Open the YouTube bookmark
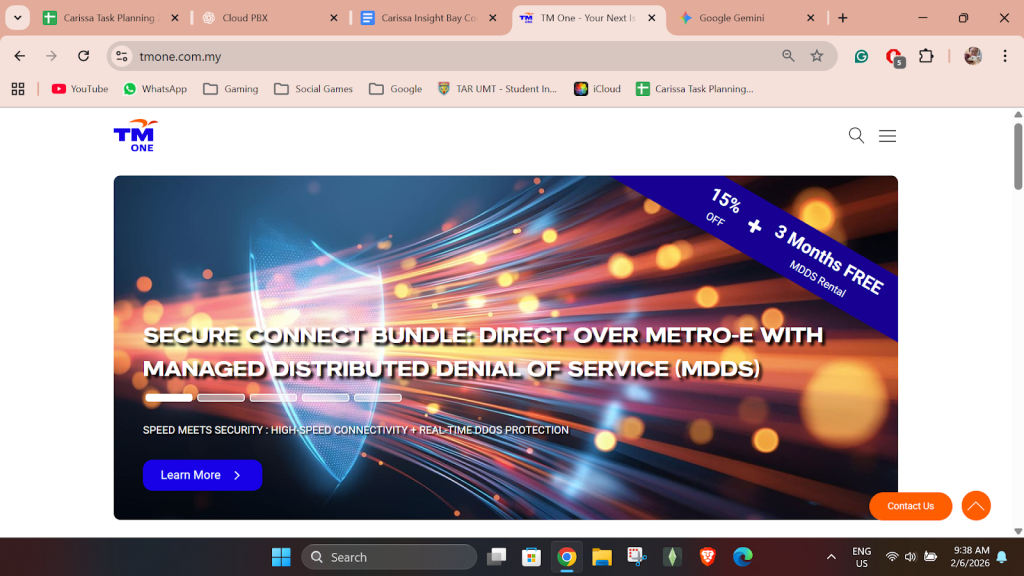 pyautogui.click(x=80, y=89)
